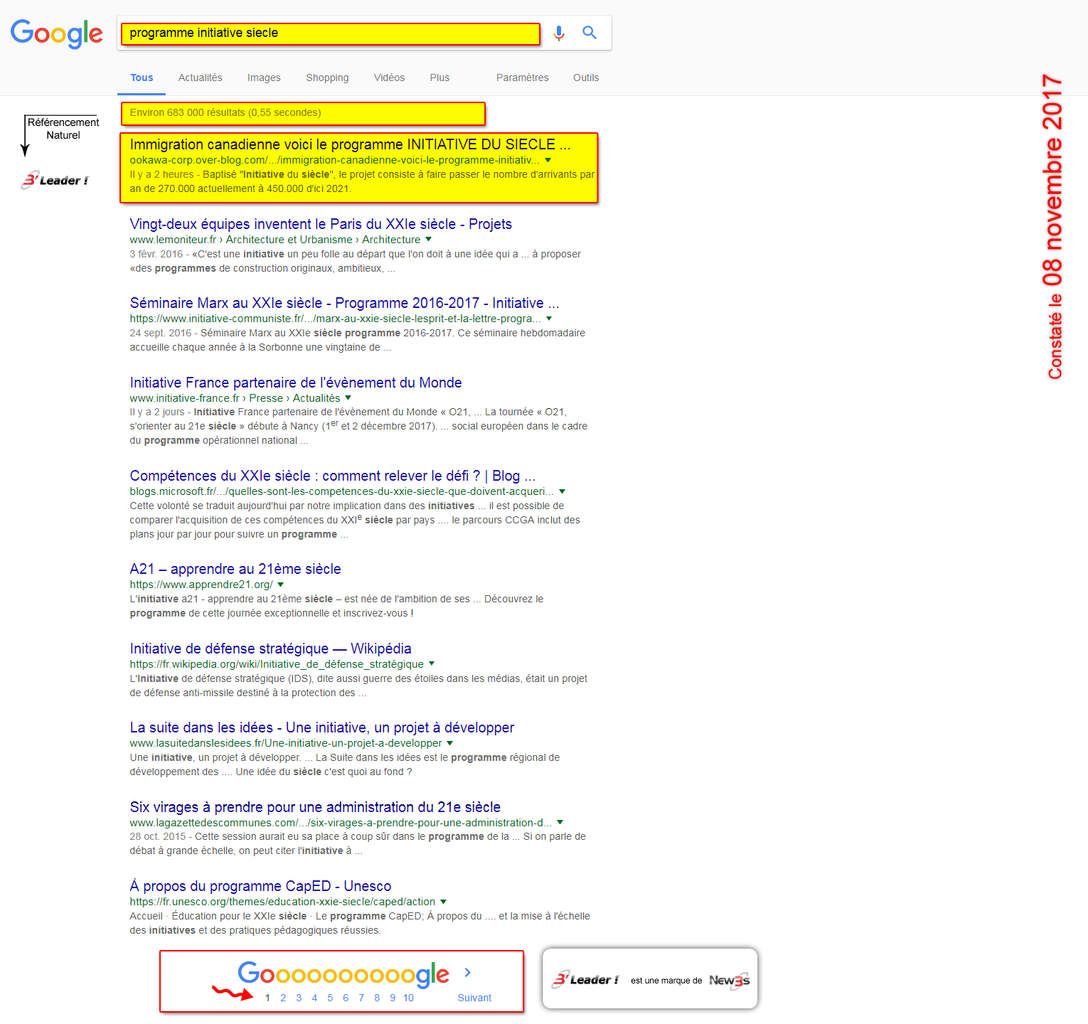1088x1024 pixels.
Task: Click the https://www.apprendre21.org/ URL text
Action: [x=201, y=585]
